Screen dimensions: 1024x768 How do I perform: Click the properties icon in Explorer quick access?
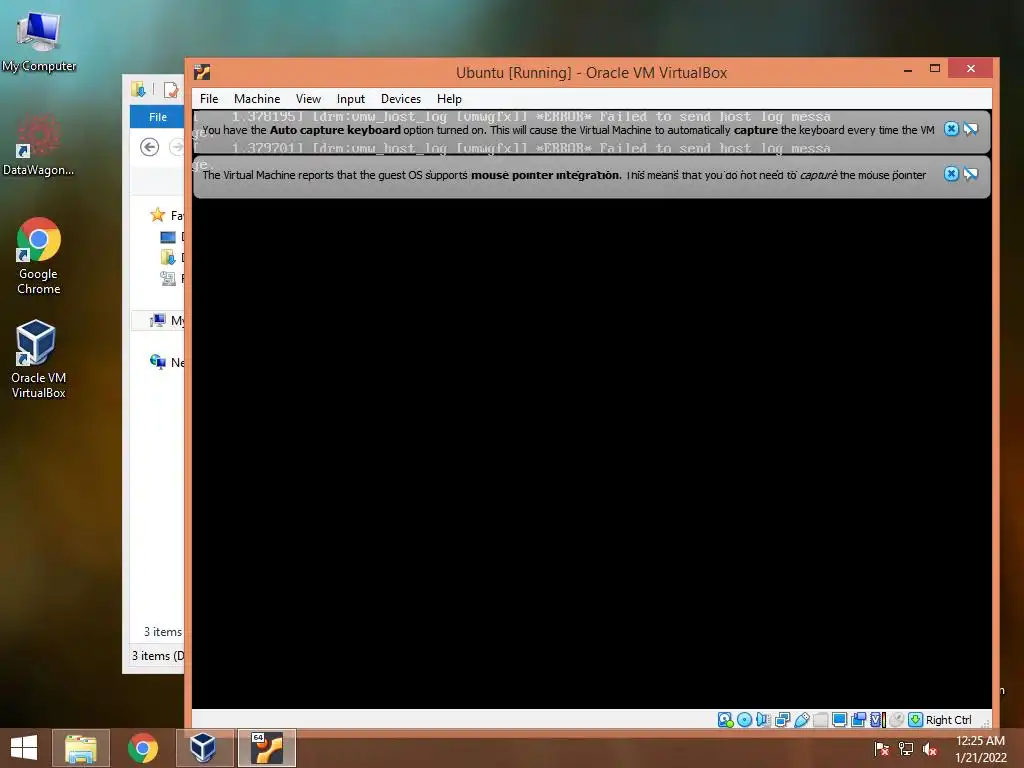point(171,89)
